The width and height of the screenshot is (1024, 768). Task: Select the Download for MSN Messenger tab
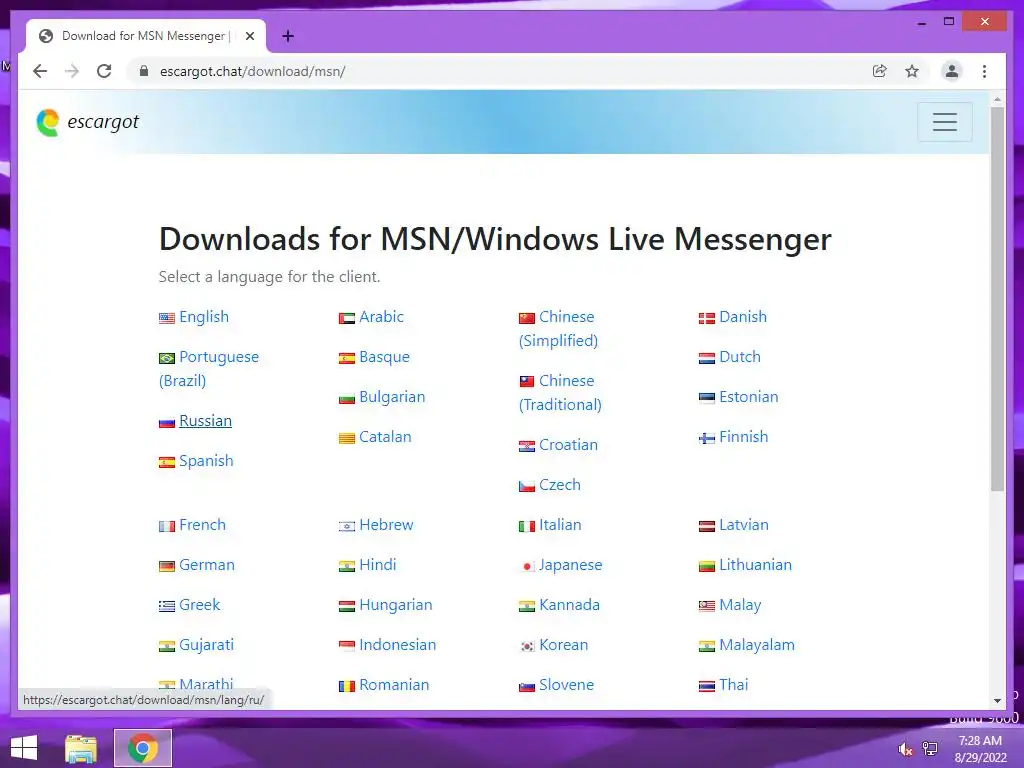146,36
